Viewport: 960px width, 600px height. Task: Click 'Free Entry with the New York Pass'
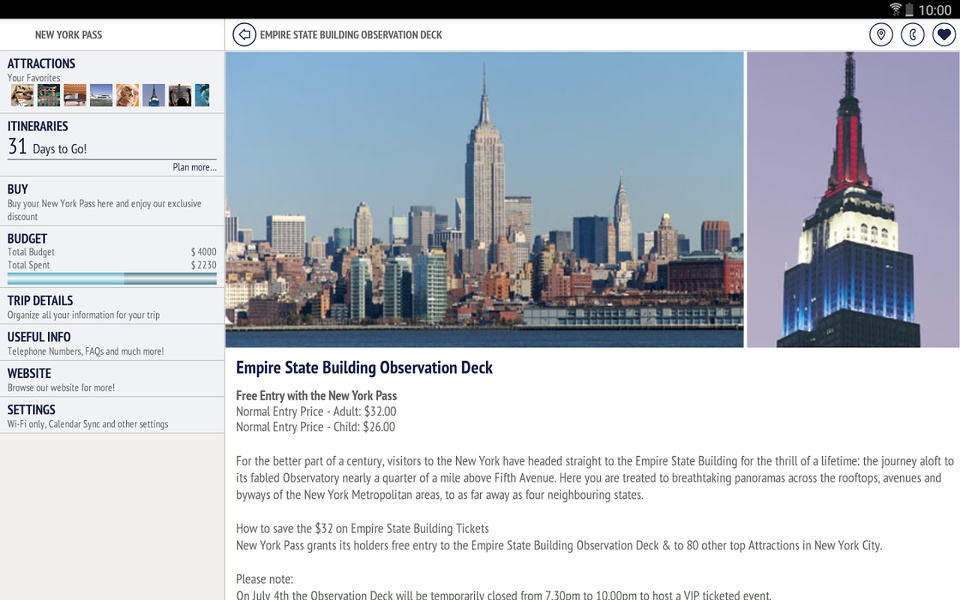[x=317, y=396]
